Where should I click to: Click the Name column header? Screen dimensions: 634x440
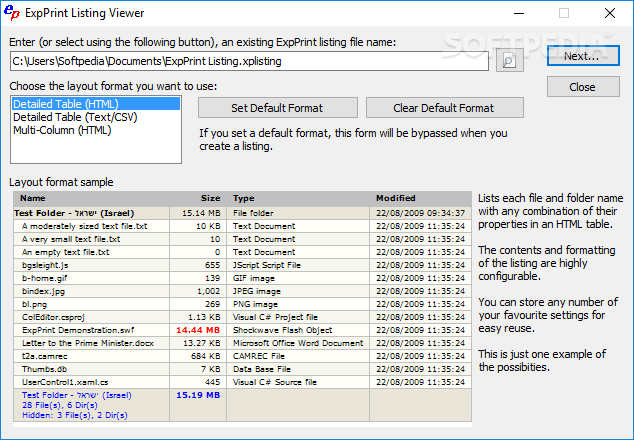tap(33, 198)
